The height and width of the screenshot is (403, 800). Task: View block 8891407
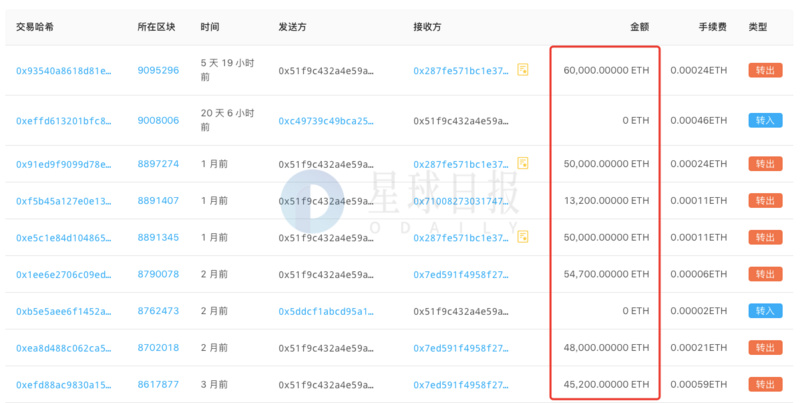(158, 200)
